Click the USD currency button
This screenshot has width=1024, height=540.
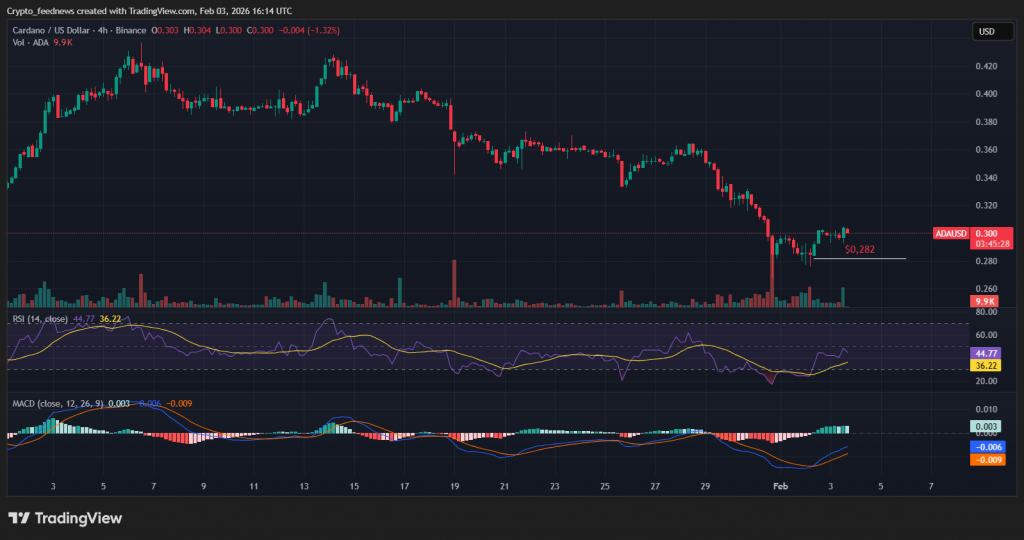993,31
